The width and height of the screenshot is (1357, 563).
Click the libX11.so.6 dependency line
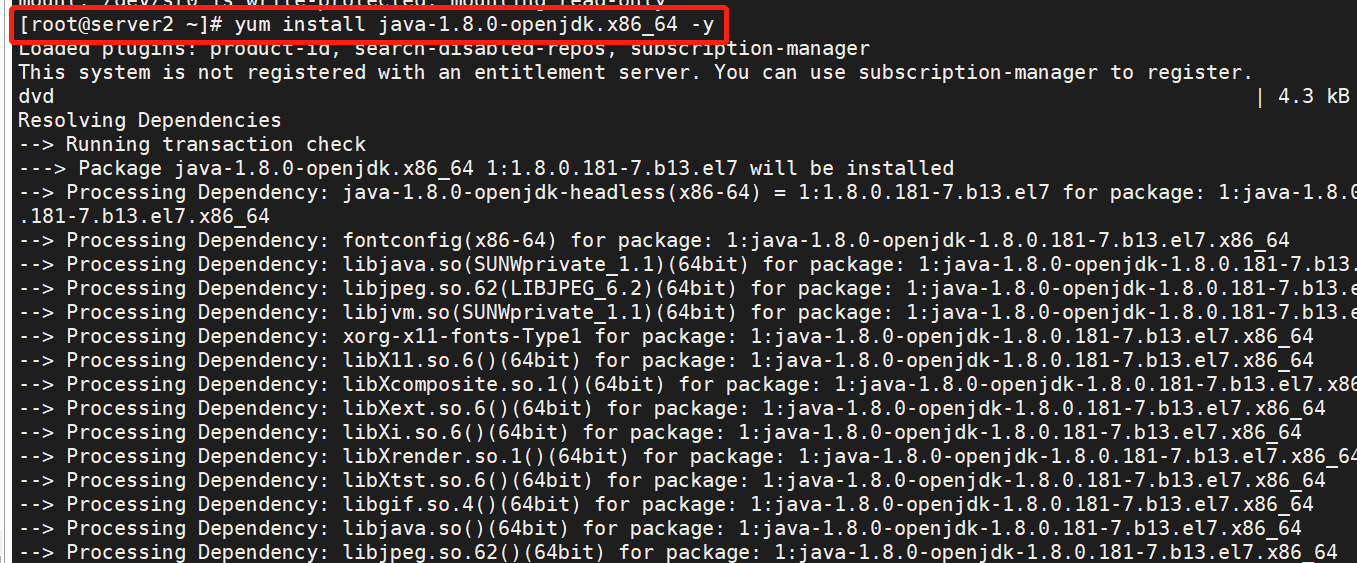tap(666, 360)
